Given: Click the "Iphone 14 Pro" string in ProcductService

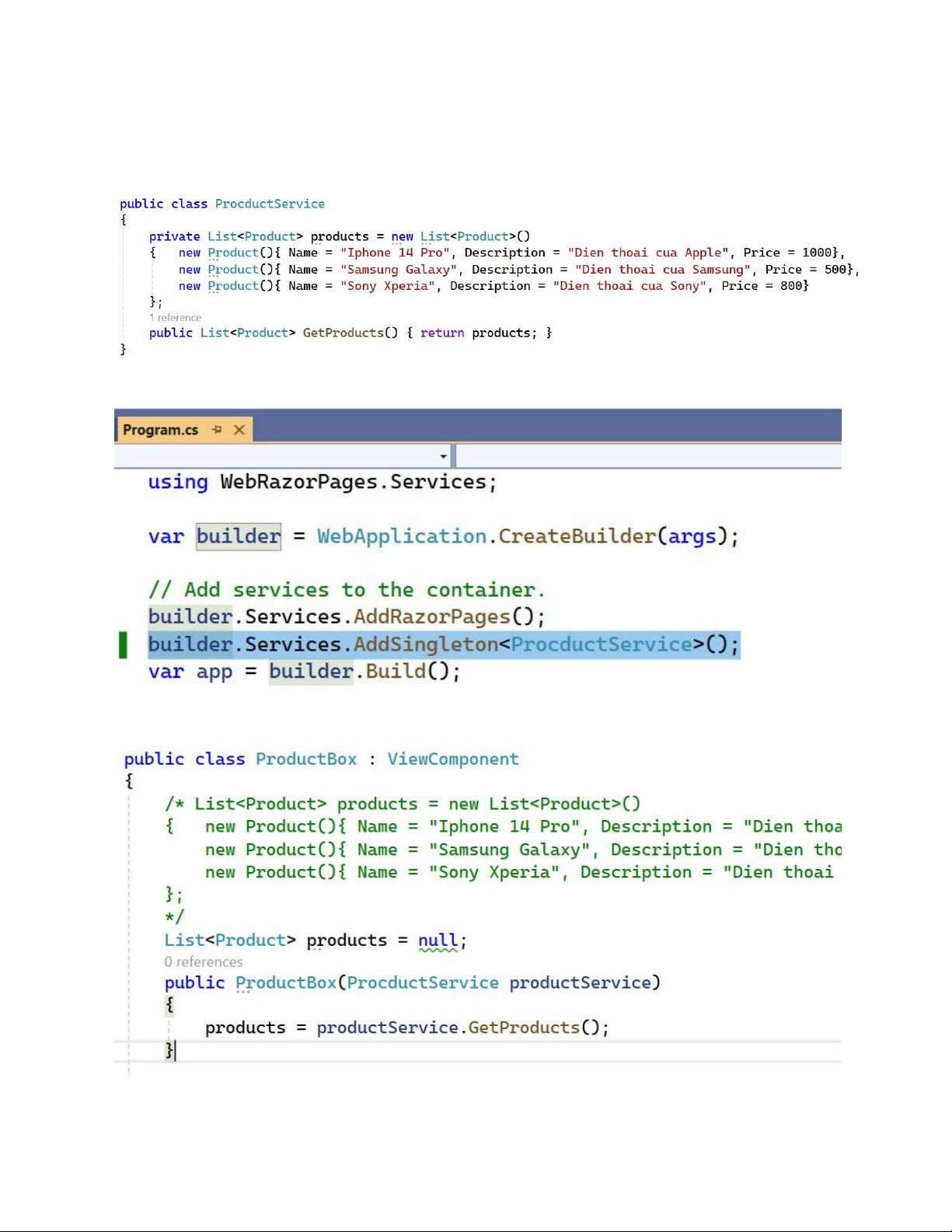Looking at the screenshot, I should [x=395, y=253].
